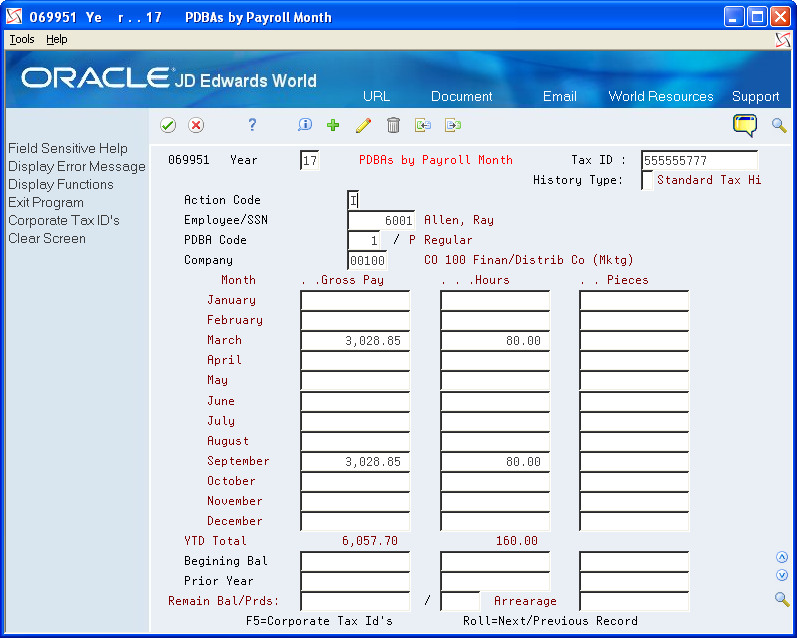Viewport: 797px width, 638px height.
Task: Click the URL banner link
Action: (x=377, y=96)
